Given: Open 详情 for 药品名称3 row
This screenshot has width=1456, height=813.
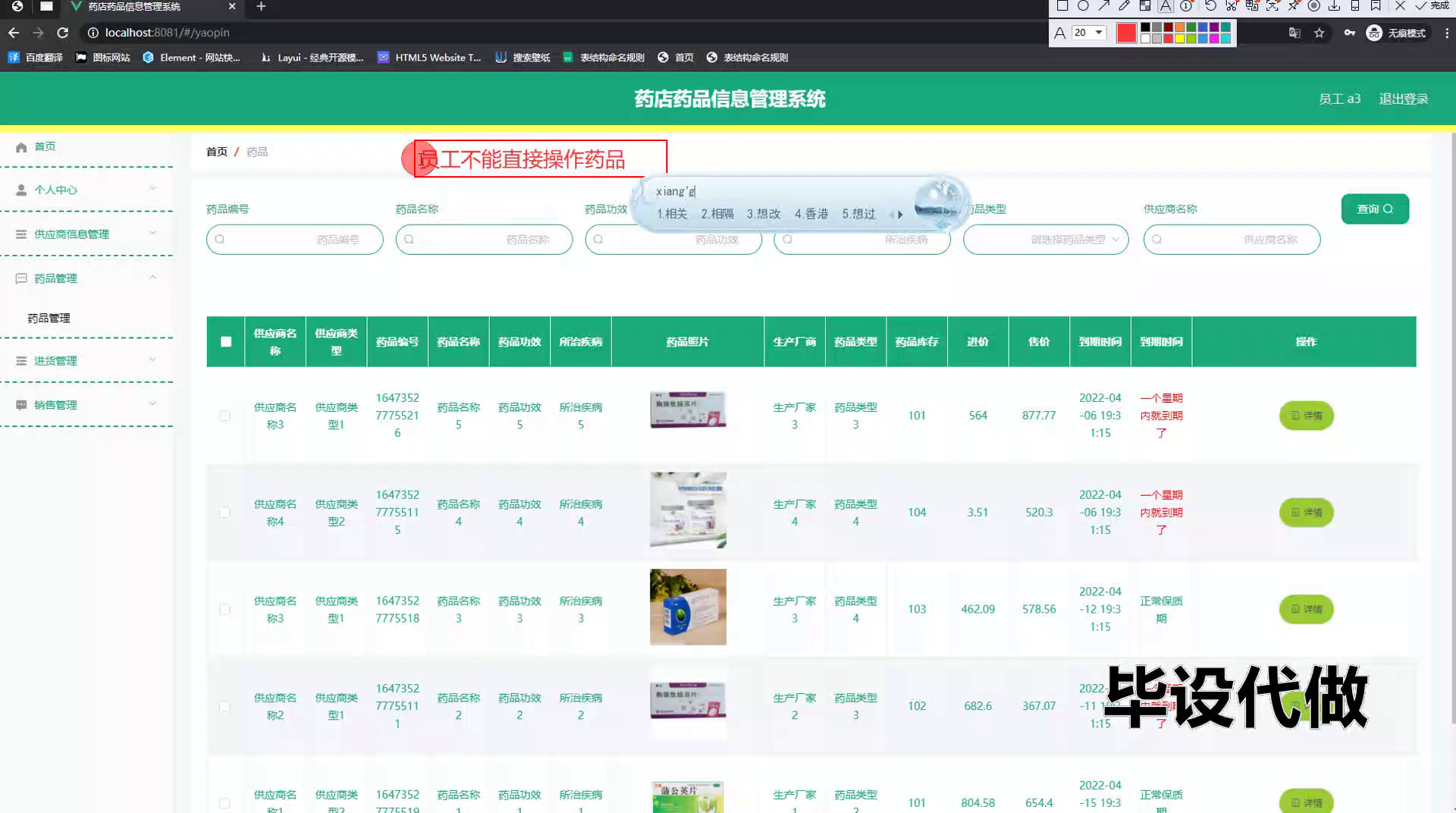Looking at the screenshot, I should click(x=1306, y=609).
